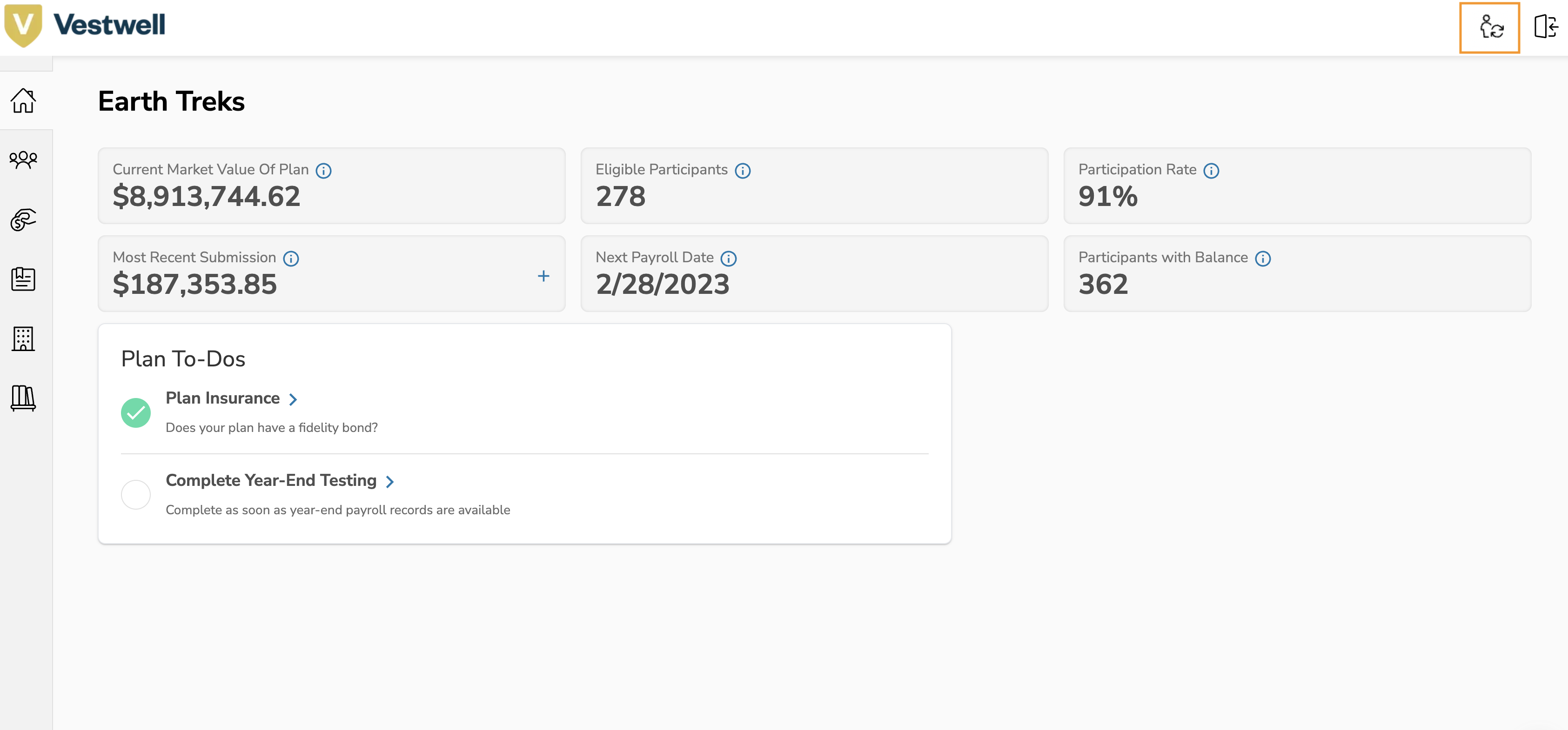Select the Participants icon in the sidebar
The height and width of the screenshot is (730, 1568).
22,160
